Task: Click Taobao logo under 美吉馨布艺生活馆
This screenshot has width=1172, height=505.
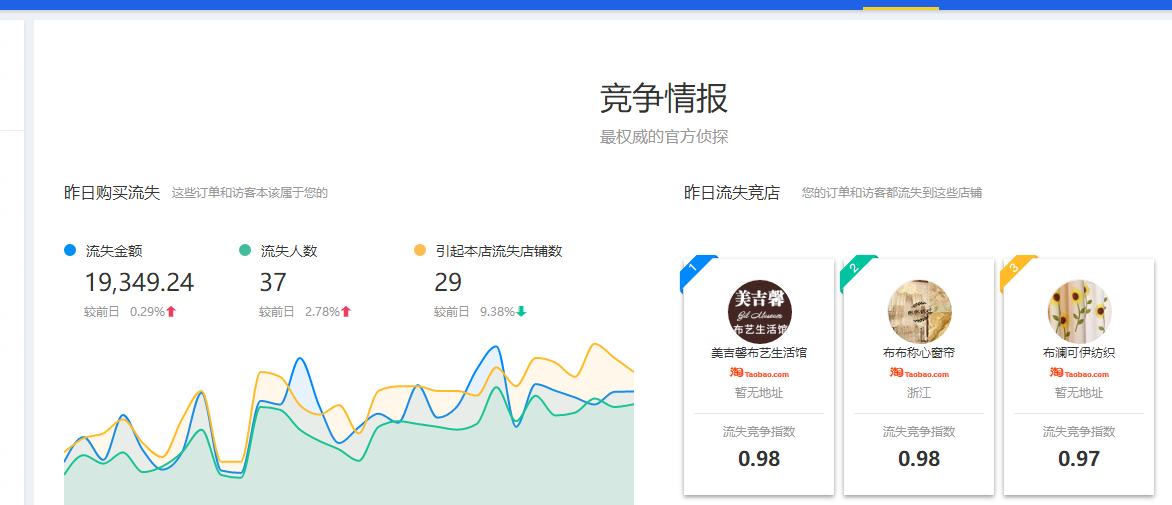Action: (759, 373)
